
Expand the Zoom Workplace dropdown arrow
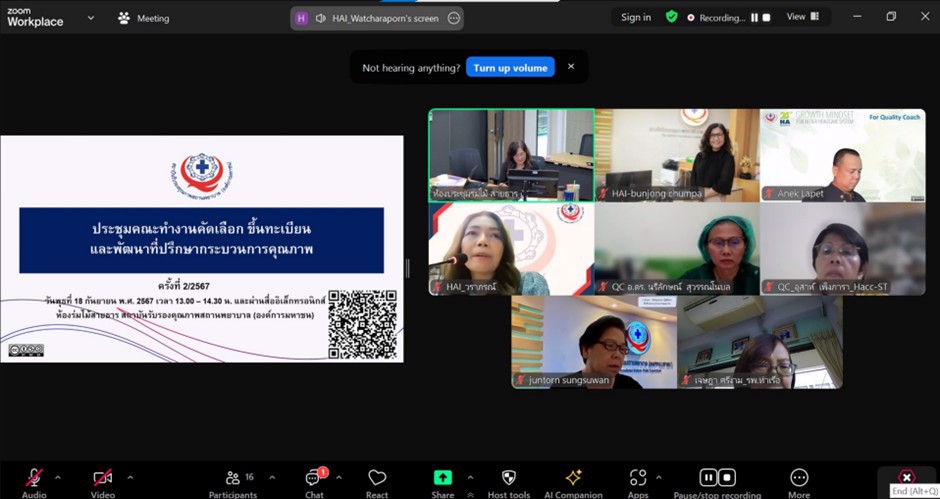pyautogui.click(x=91, y=18)
